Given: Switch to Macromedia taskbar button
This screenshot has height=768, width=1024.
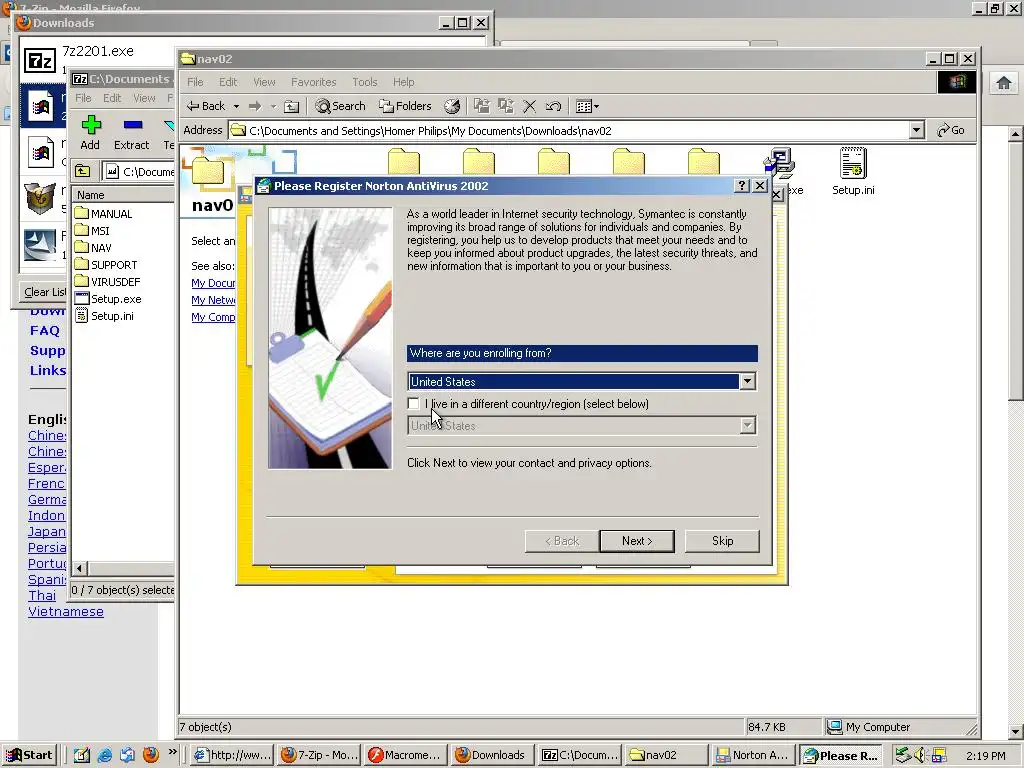Looking at the screenshot, I should click(x=406, y=755).
